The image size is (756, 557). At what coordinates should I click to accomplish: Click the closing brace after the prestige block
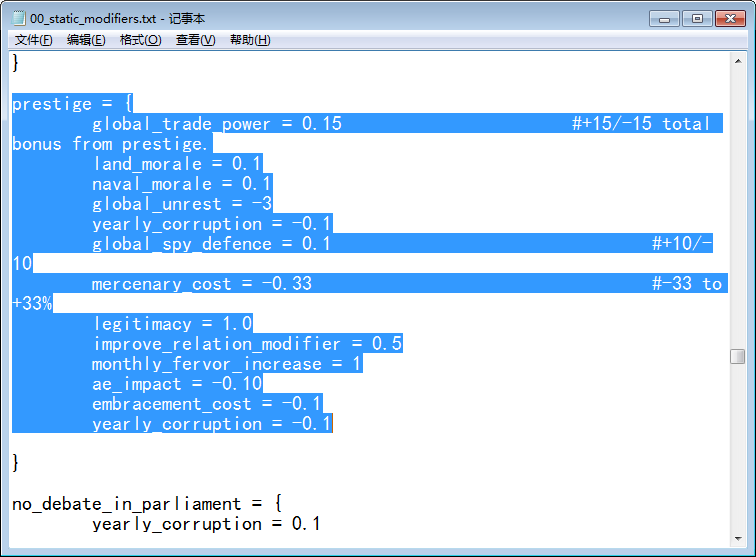coord(15,462)
